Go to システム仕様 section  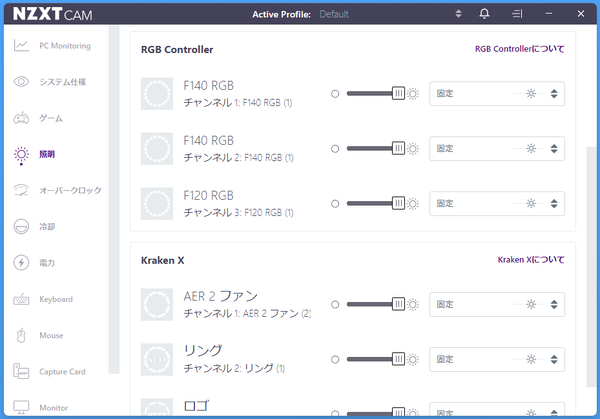click(62, 82)
